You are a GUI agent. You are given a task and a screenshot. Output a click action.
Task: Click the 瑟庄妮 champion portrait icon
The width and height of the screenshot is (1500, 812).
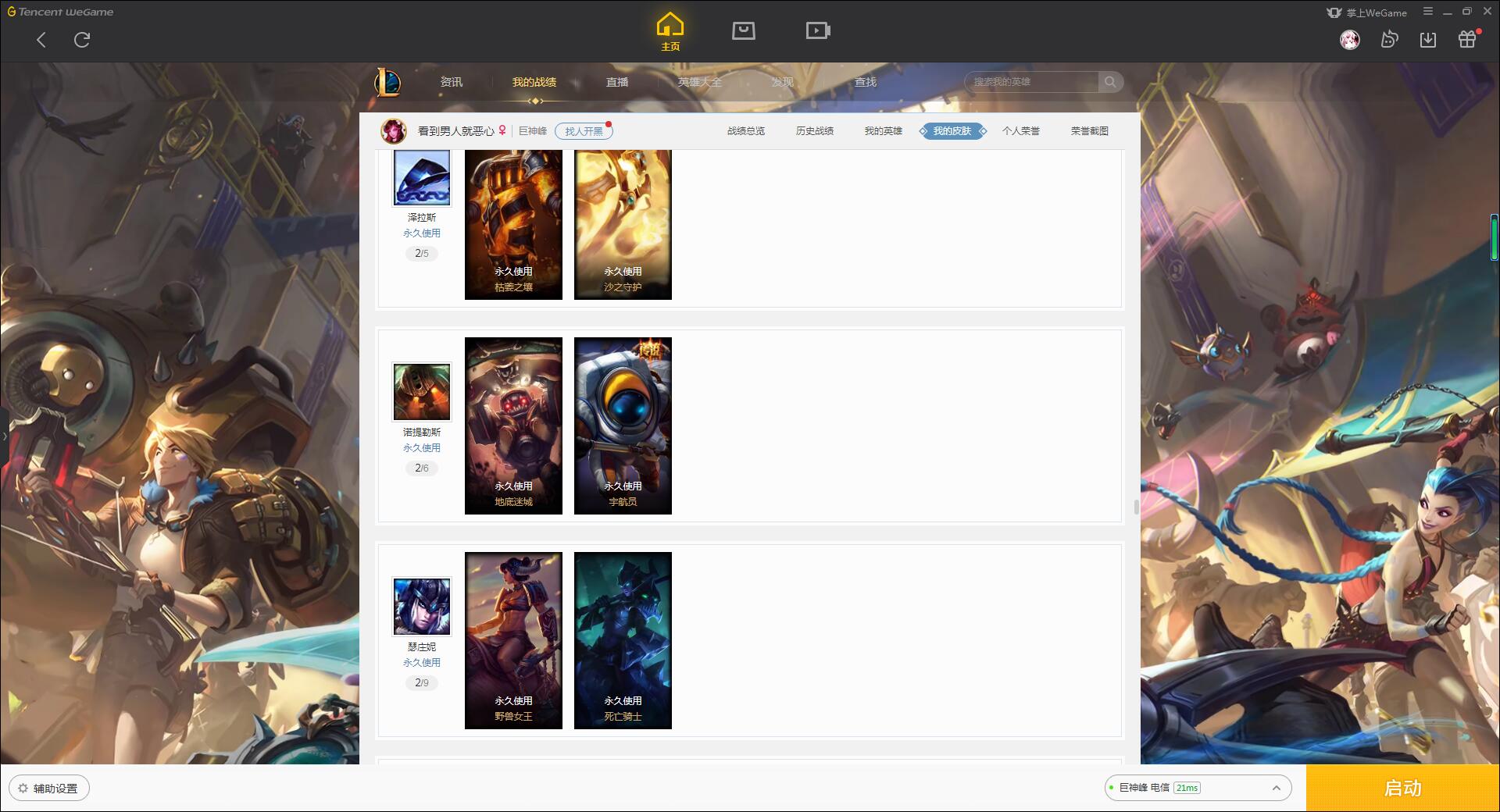pos(422,607)
